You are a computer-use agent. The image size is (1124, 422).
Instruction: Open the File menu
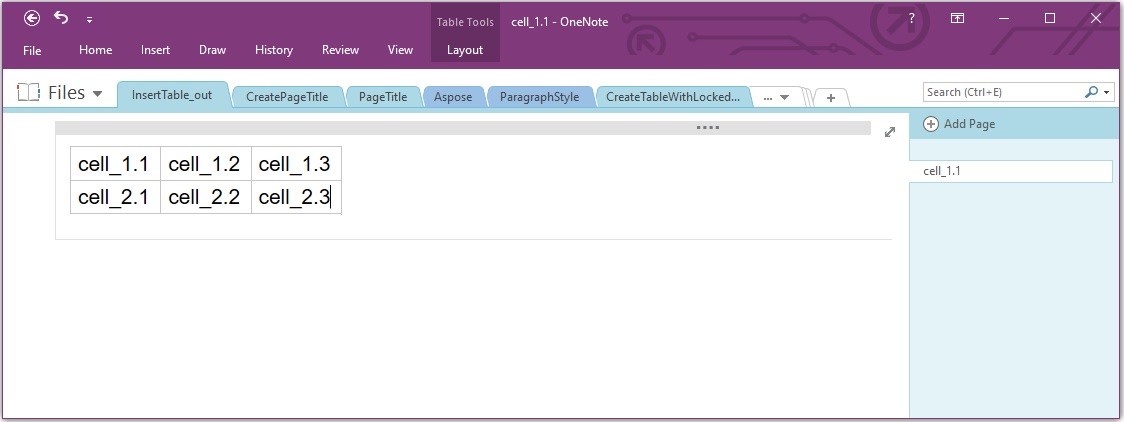point(32,50)
